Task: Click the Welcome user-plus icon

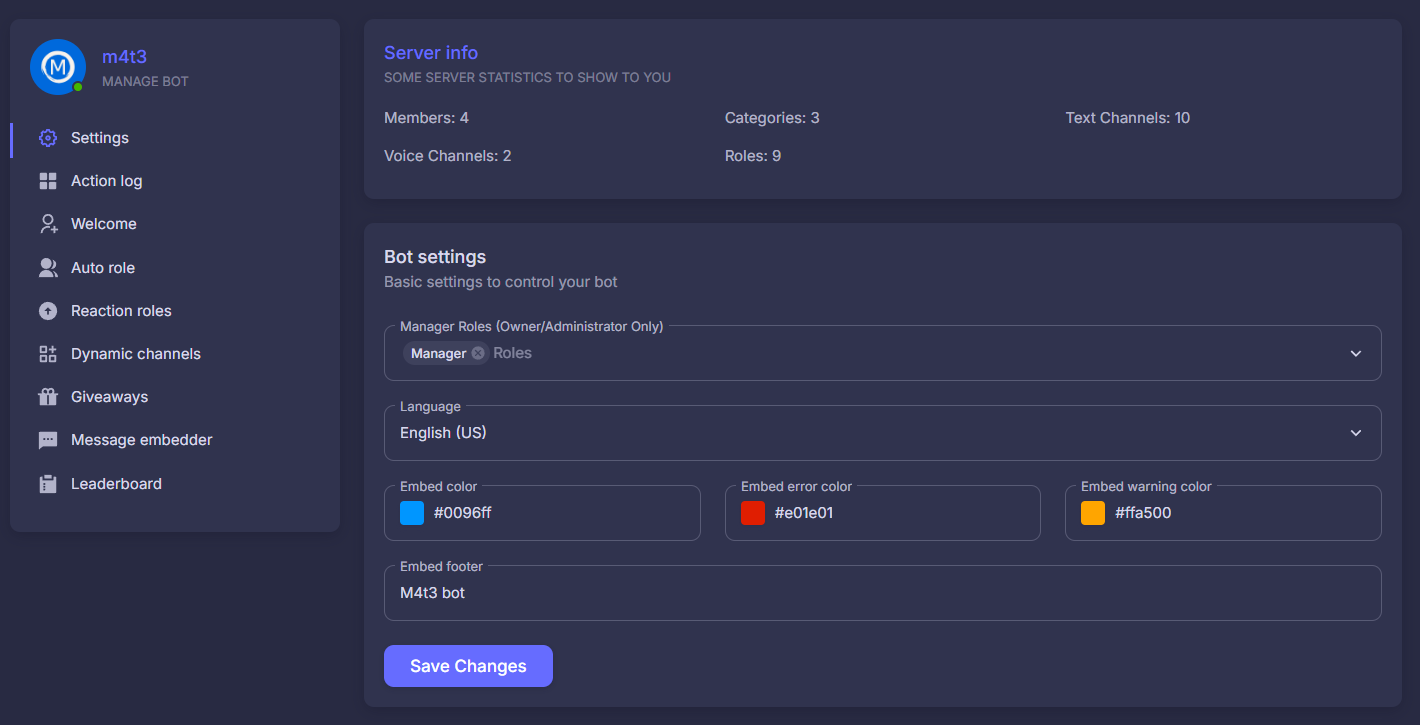Action: [x=48, y=224]
